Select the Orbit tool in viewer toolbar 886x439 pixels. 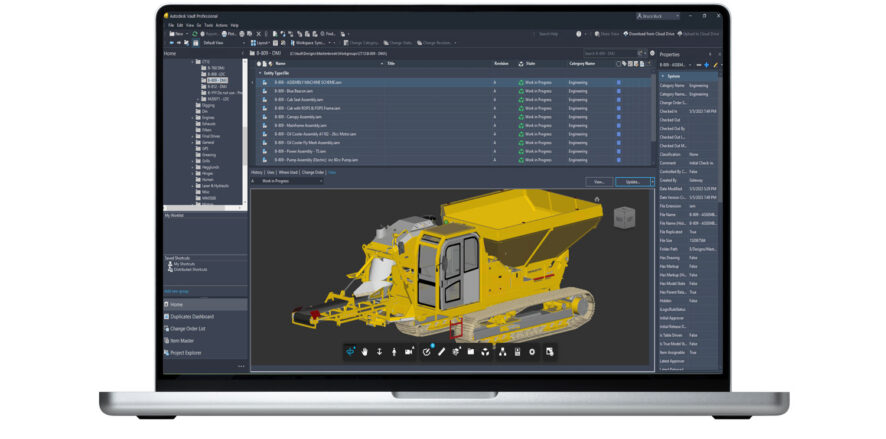350,352
